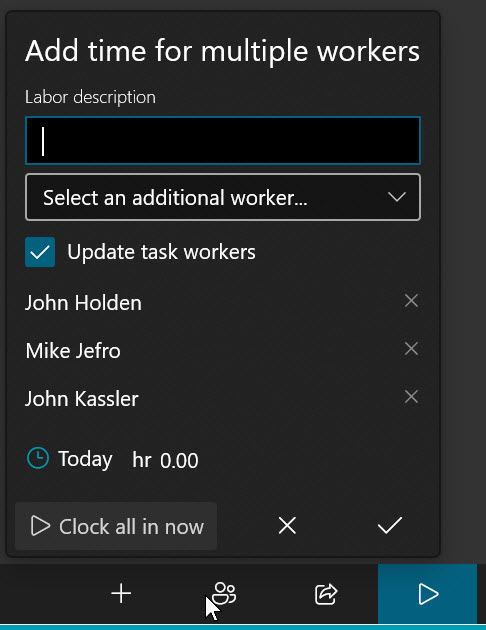The height and width of the screenshot is (630, 486).
Task: Click the Today date label
Action: tap(85, 459)
